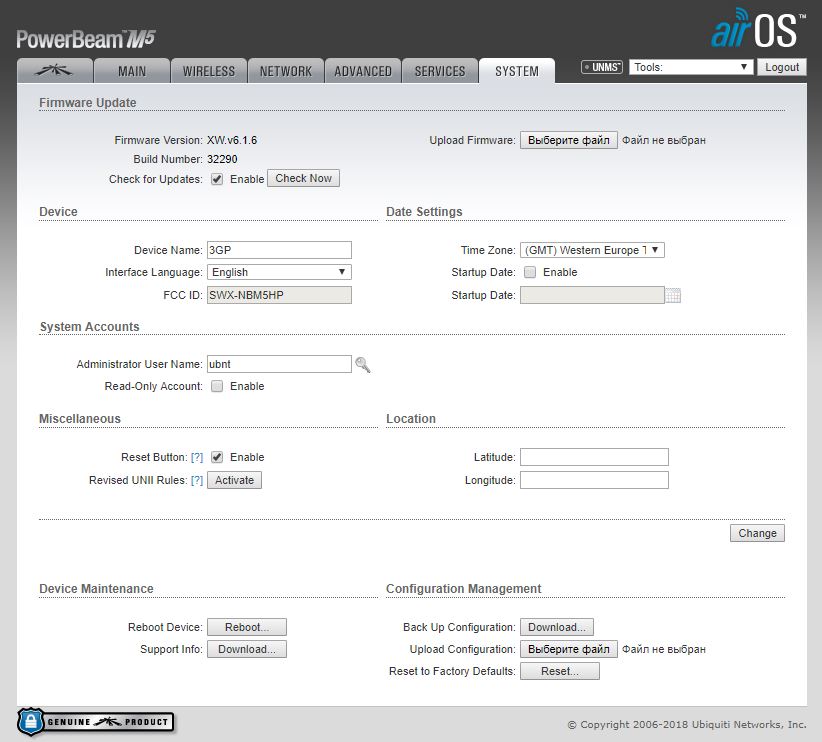Click the Latitude input field
This screenshot has width=822, height=742.
point(594,457)
